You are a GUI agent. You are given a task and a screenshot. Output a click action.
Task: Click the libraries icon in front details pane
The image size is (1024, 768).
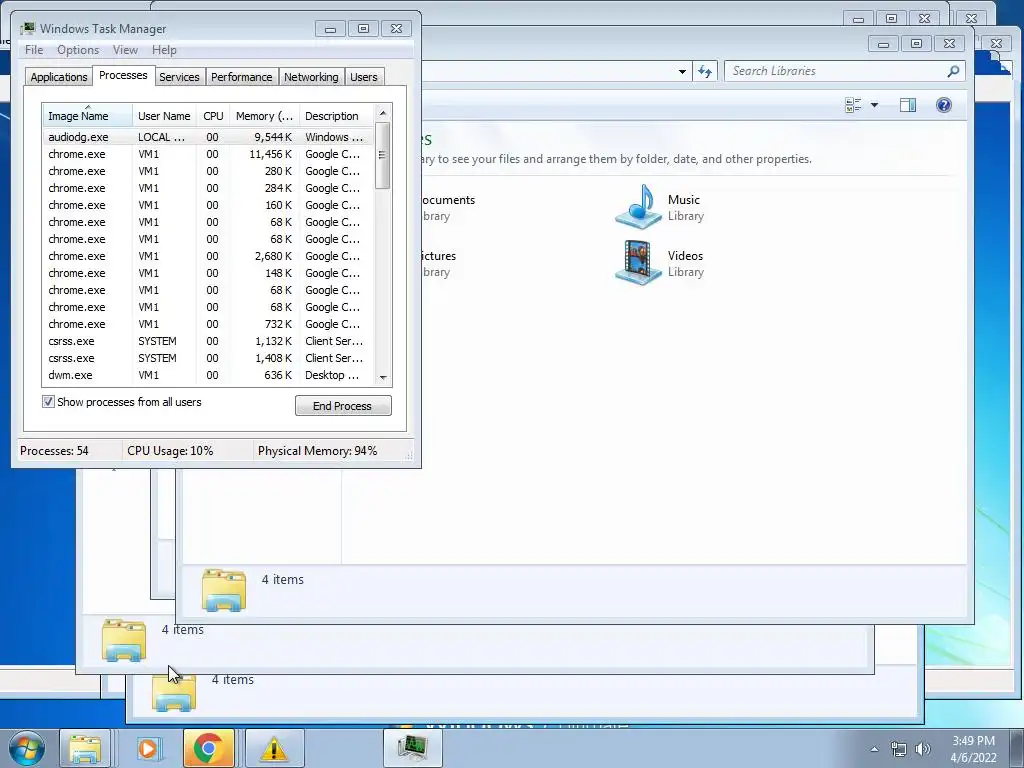click(224, 590)
